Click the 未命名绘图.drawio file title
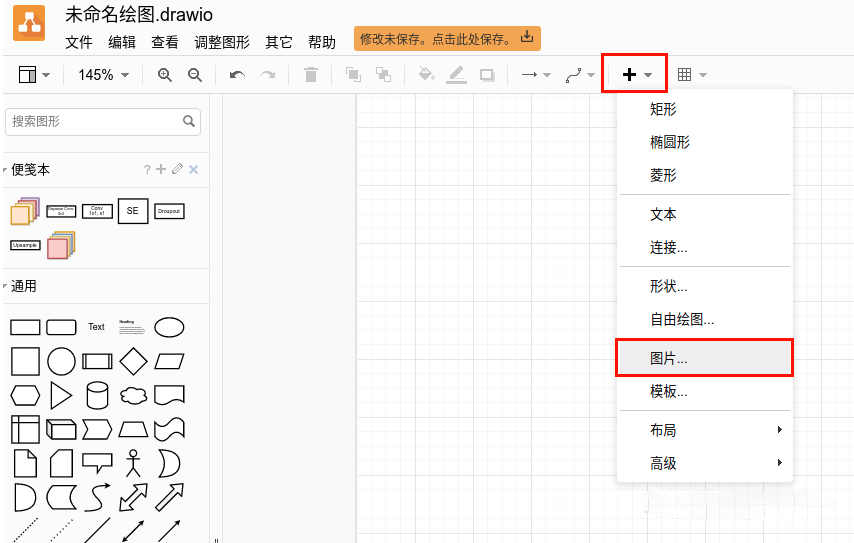Screen dimensions: 854x543 coord(139,15)
